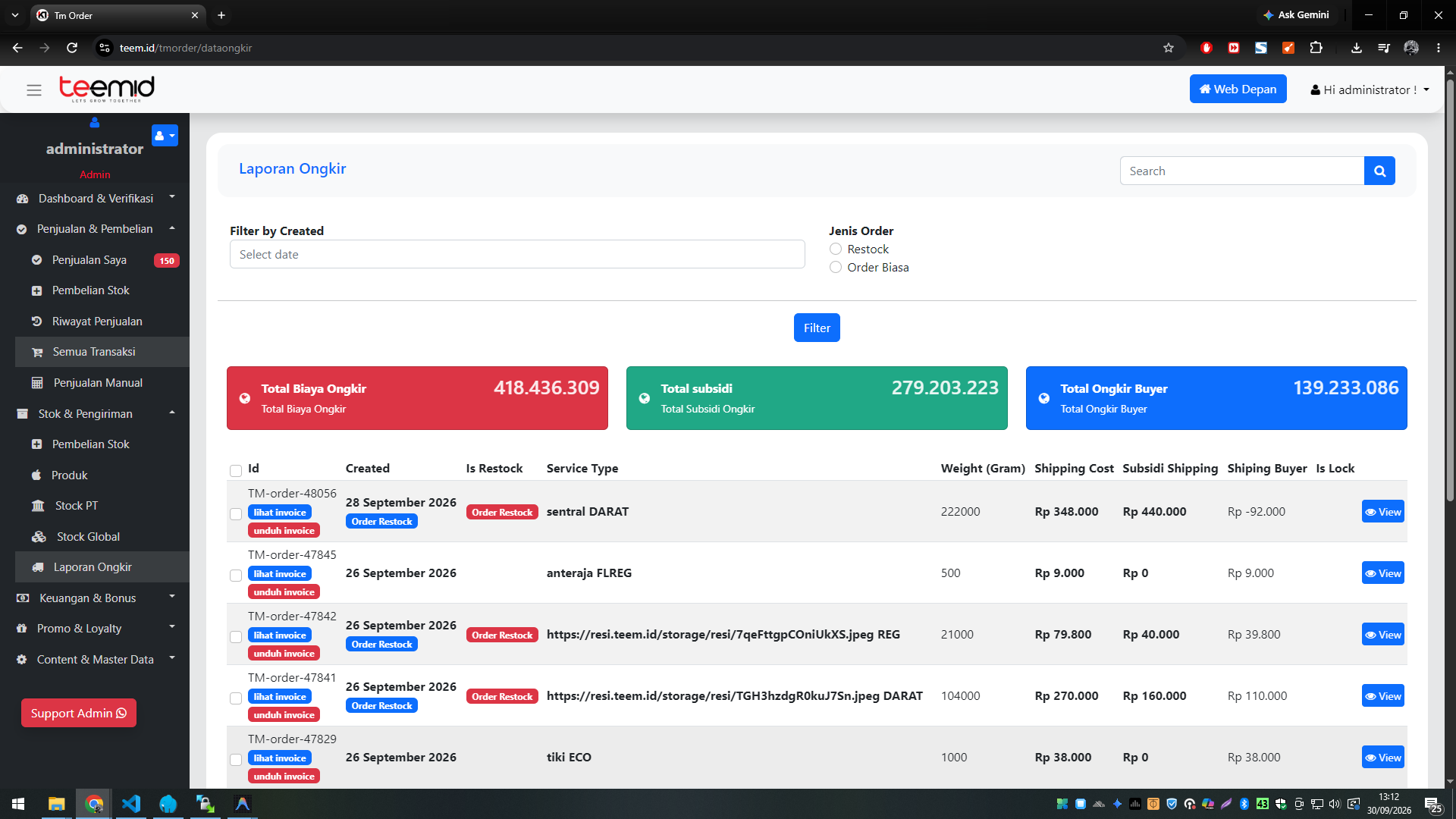Click the Search text field
The width and height of the screenshot is (1456, 819).
coord(1241,171)
